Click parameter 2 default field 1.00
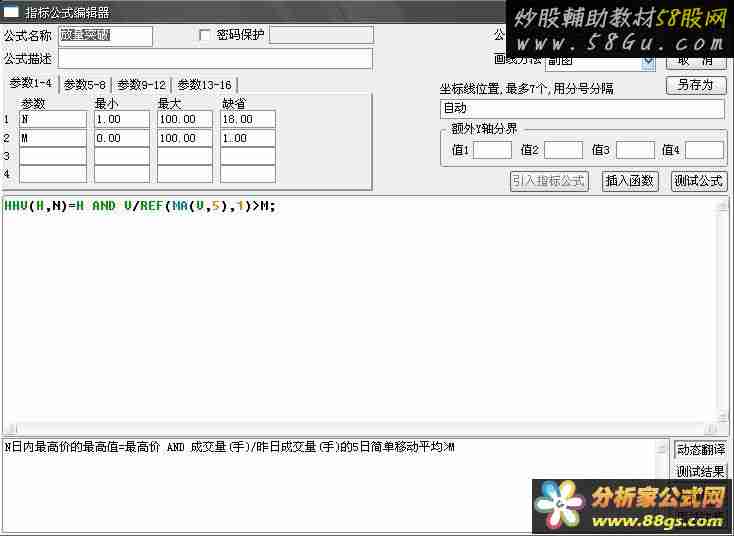Screen dimensions: 734x536 (248, 138)
